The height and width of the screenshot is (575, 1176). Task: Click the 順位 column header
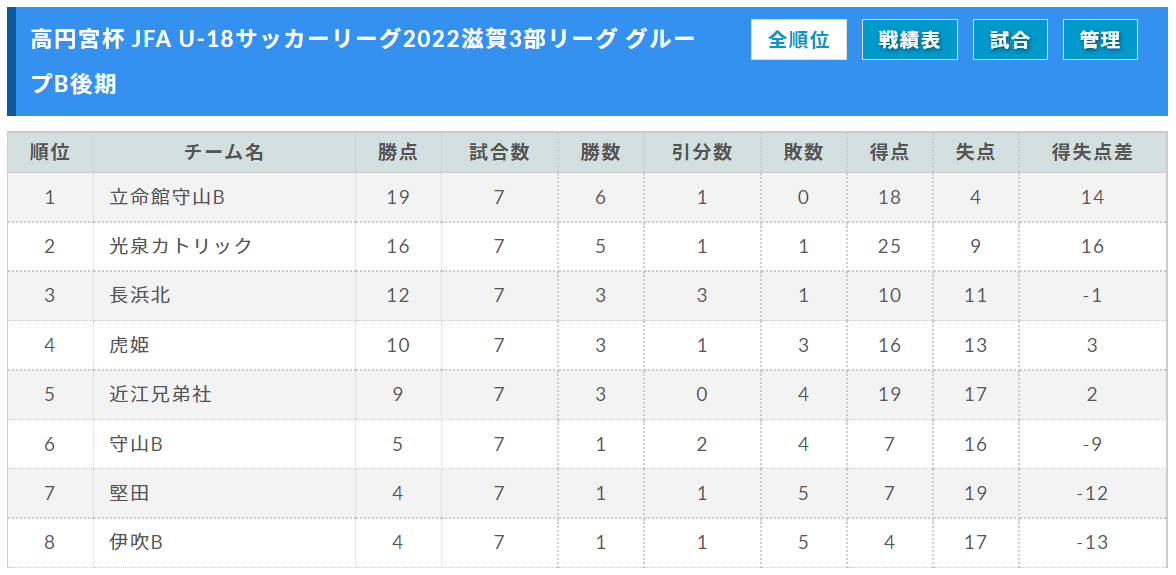50,152
